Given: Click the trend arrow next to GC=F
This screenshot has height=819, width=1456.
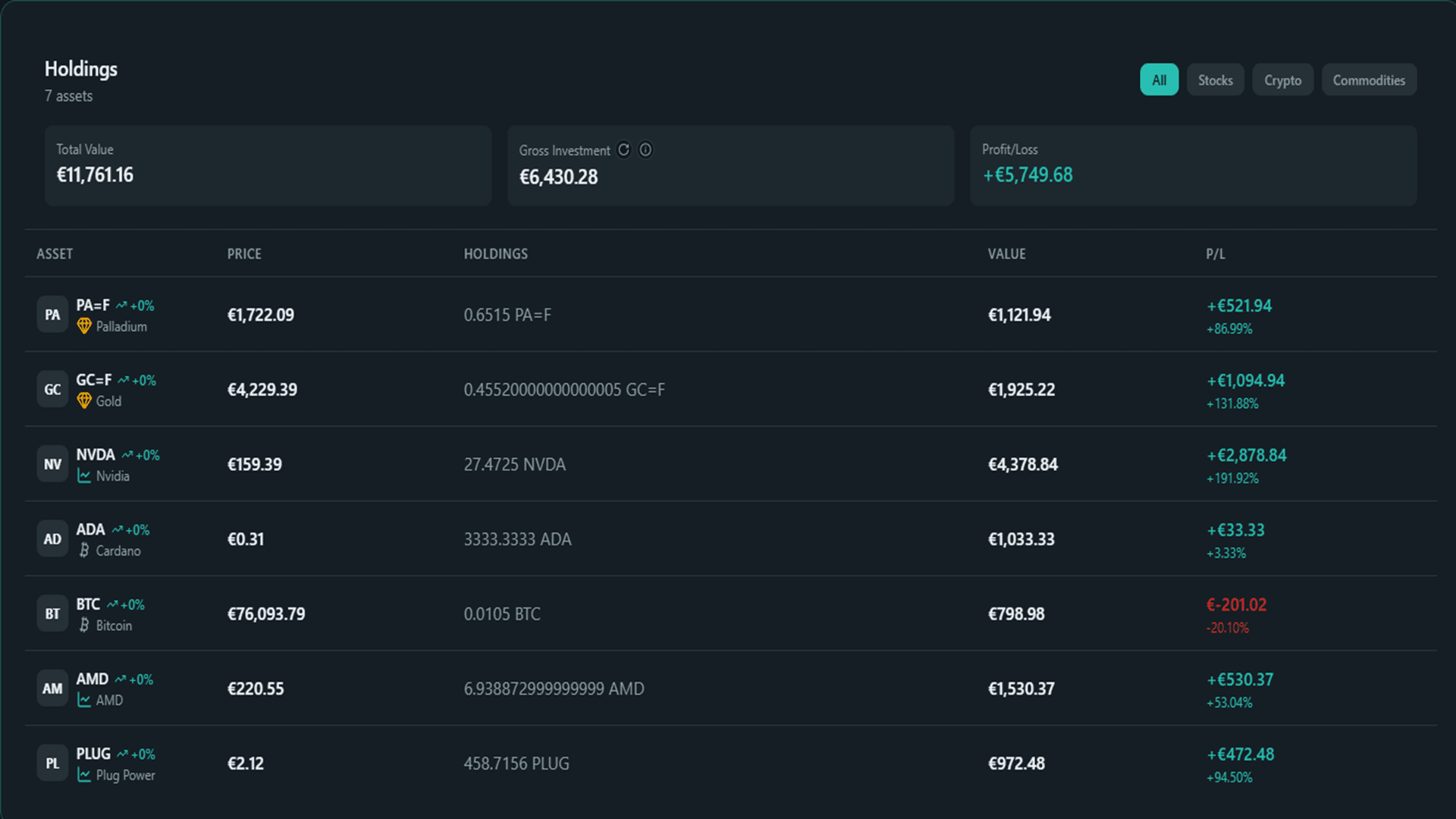Looking at the screenshot, I should point(124,380).
